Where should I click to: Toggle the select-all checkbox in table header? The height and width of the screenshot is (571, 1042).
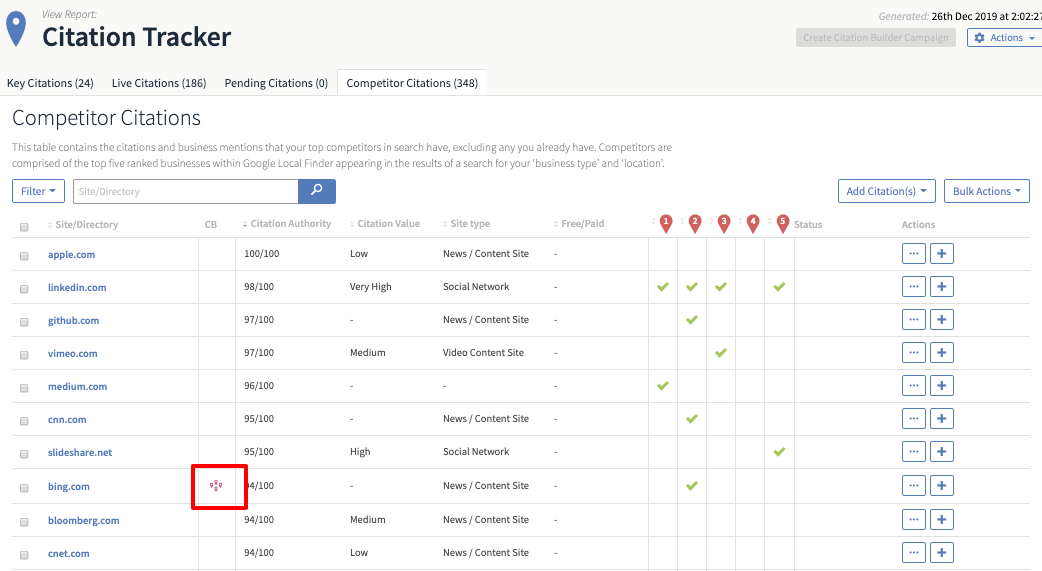tap(24, 227)
